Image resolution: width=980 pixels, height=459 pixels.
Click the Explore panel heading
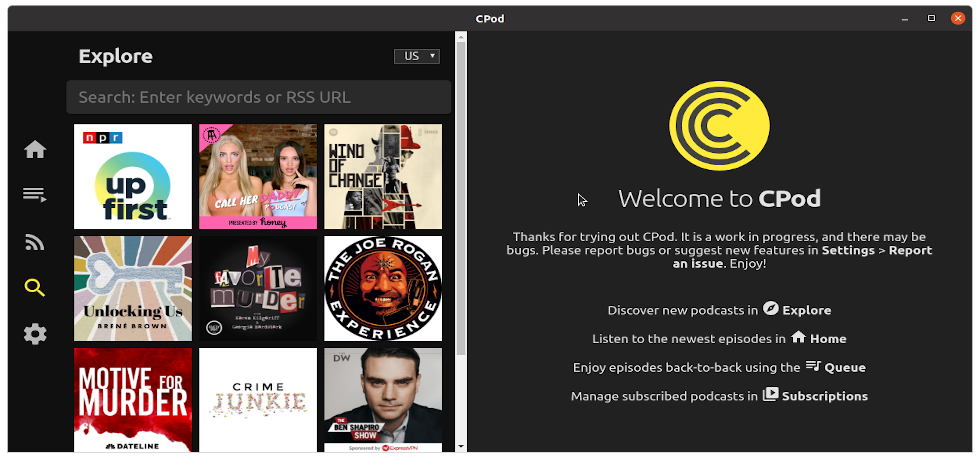(116, 56)
